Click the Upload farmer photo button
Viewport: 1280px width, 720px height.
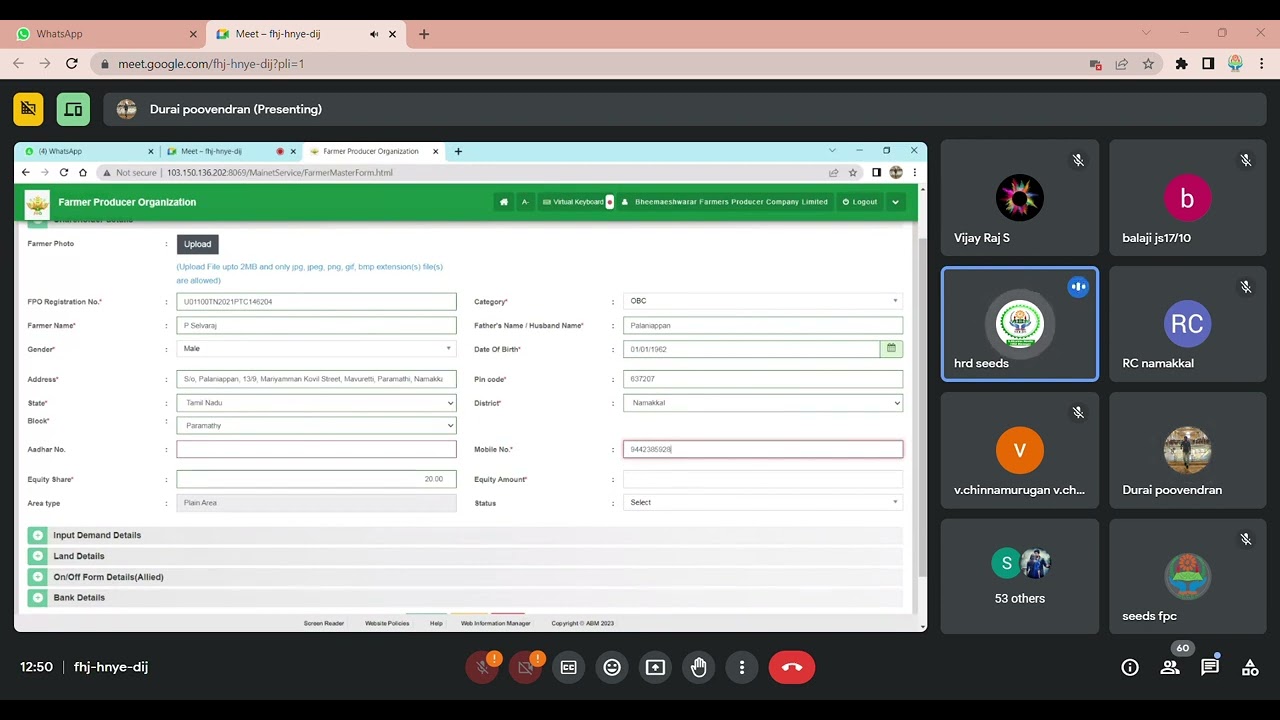click(x=197, y=244)
